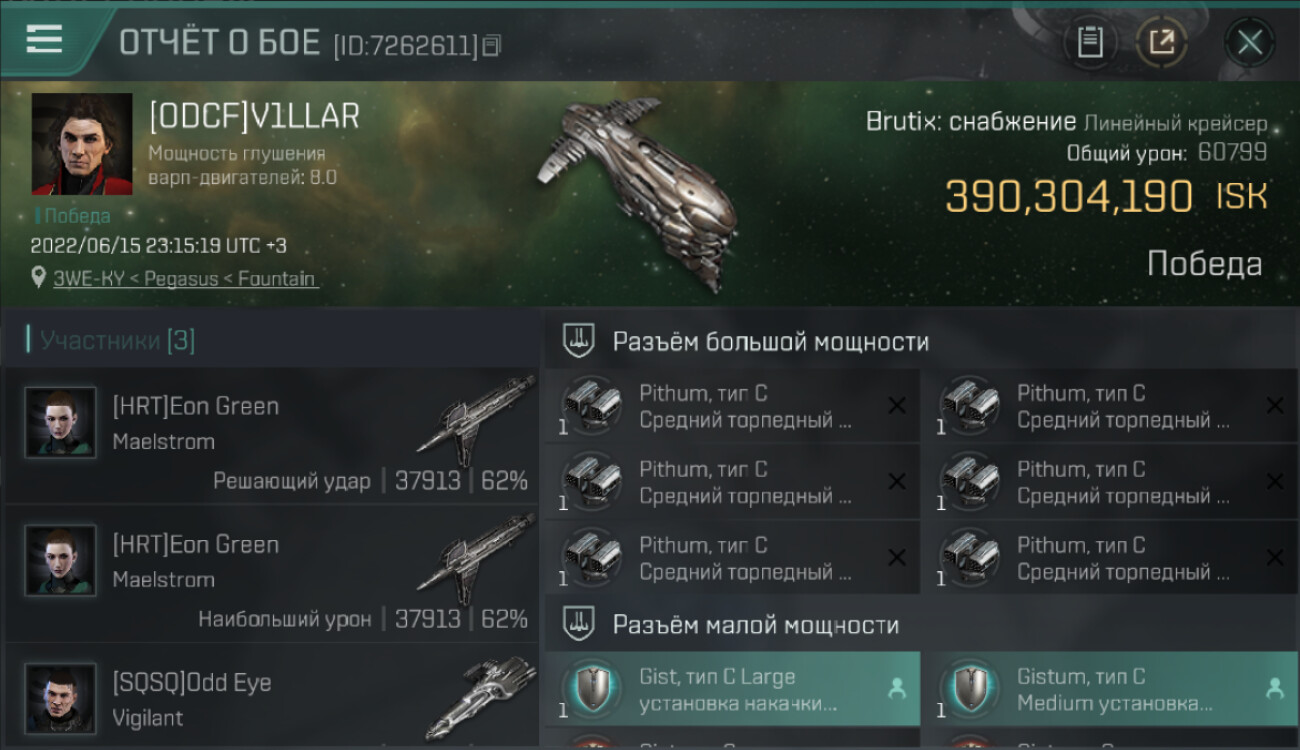This screenshot has width=1300, height=750.
Task: Open the clipboard report icon
Action: (1090, 42)
